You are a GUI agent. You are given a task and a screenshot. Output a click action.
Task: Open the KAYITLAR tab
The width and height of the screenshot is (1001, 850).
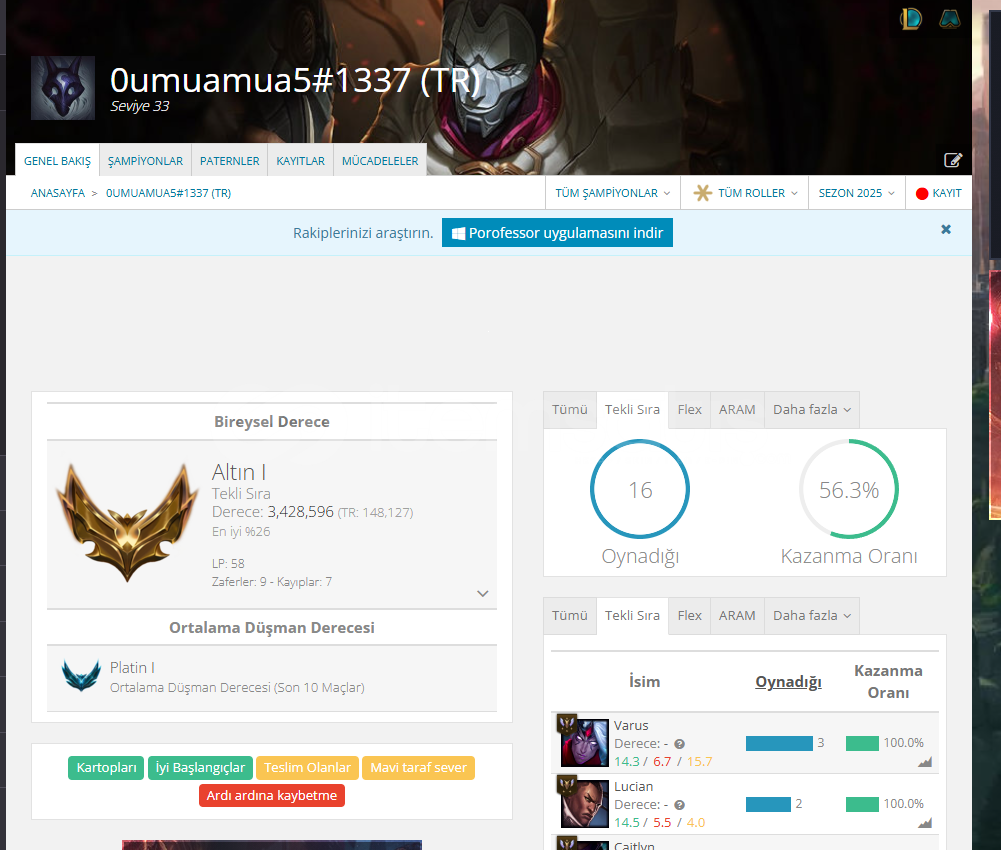[301, 161]
